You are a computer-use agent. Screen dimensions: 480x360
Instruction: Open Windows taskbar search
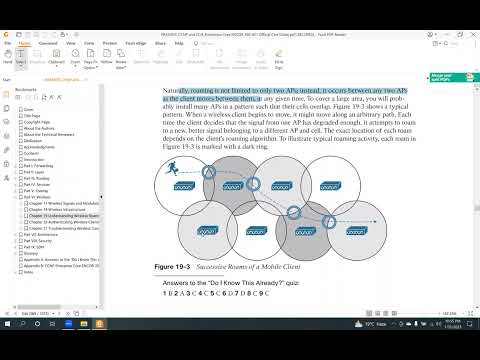point(23,324)
